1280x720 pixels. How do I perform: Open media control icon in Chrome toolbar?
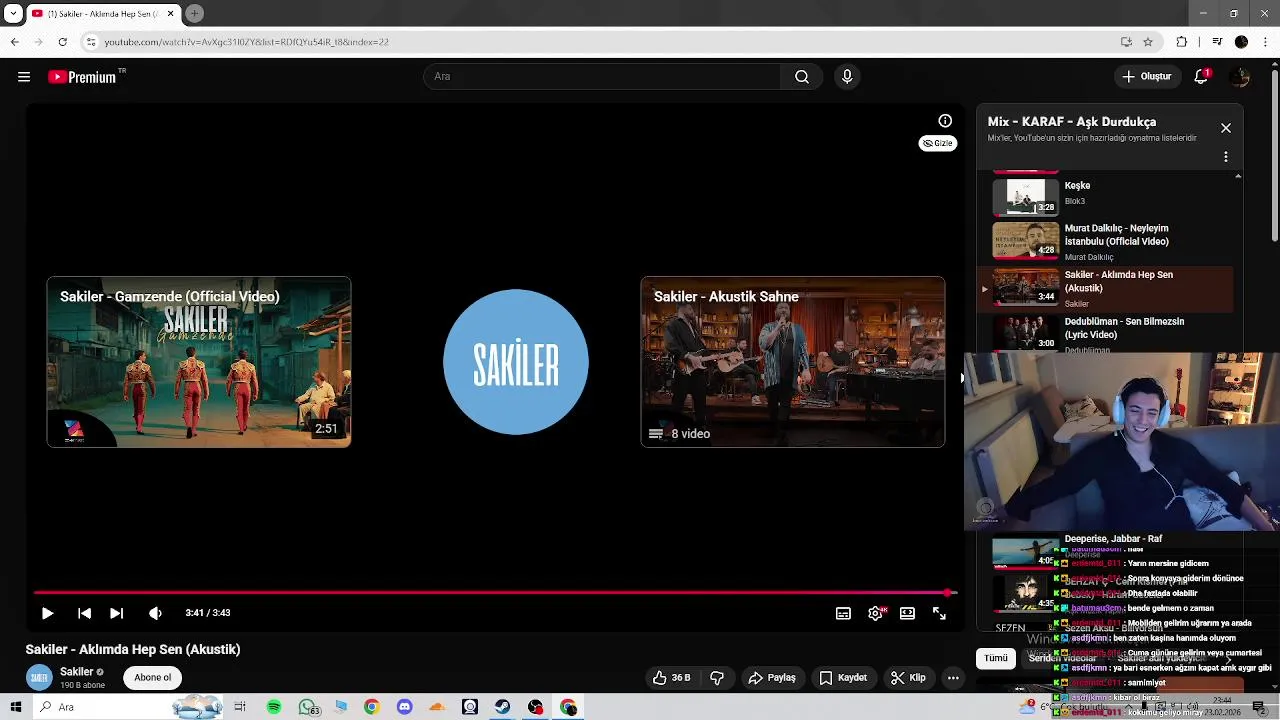point(1217,42)
